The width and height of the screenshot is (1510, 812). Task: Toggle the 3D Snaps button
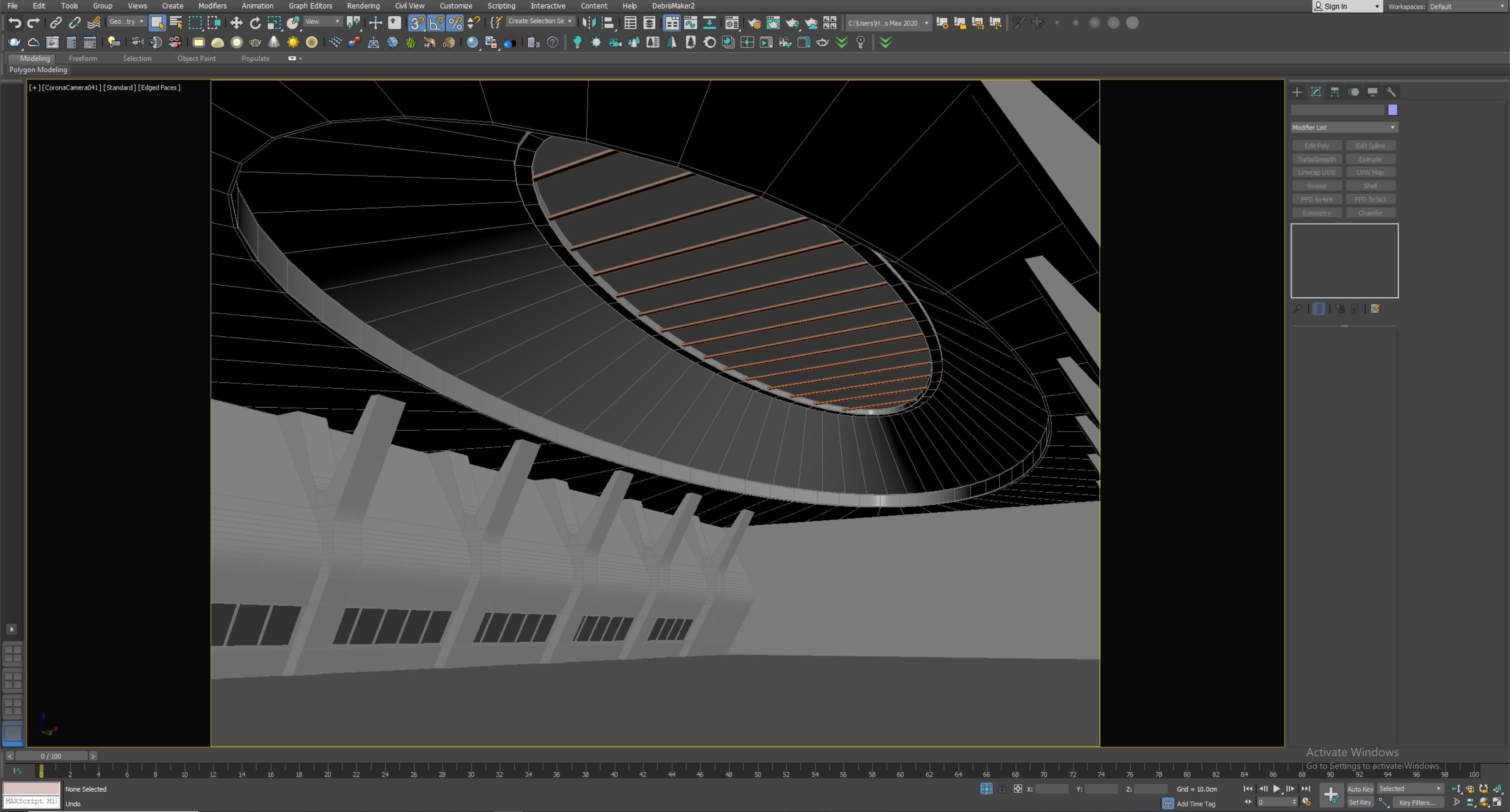point(417,23)
